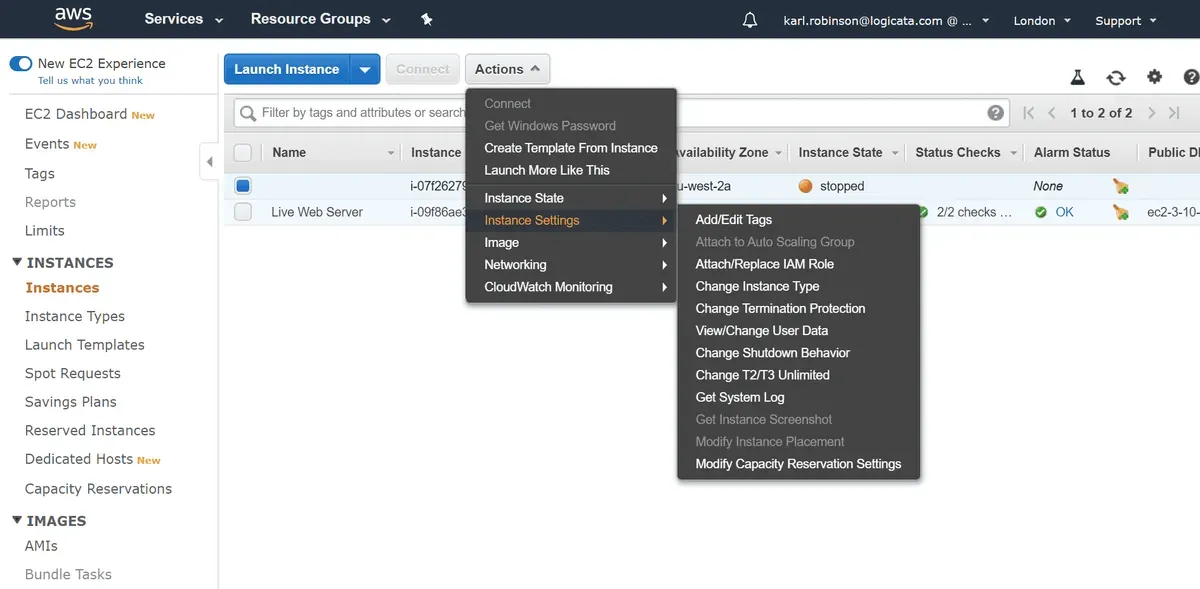Viewport: 1200px width, 589px height.
Task: Collapse the left sidebar with arrow handle
Action: click(x=209, y=161)
